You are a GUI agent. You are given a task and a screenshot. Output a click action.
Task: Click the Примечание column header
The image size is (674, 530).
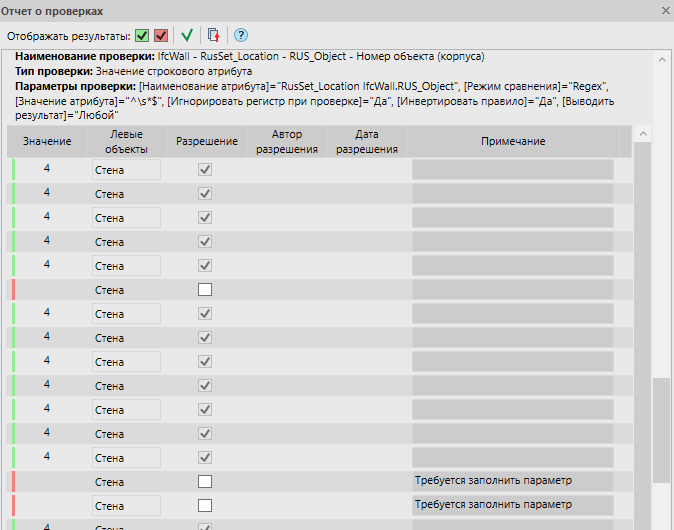pyautogui.click(x=513, y=141)
